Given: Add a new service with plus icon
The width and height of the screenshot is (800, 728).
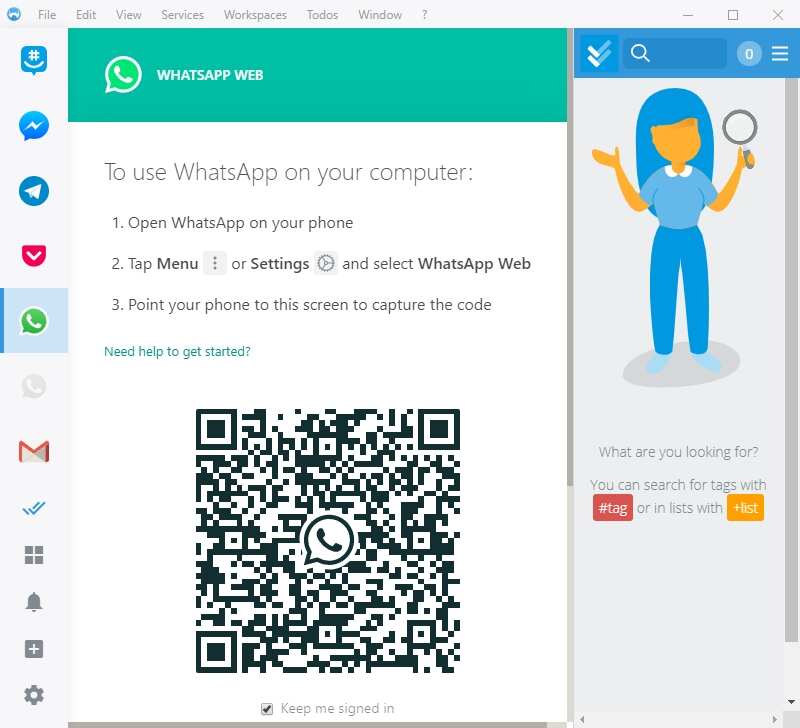Looking at the screenshot, I should point(33,649).
